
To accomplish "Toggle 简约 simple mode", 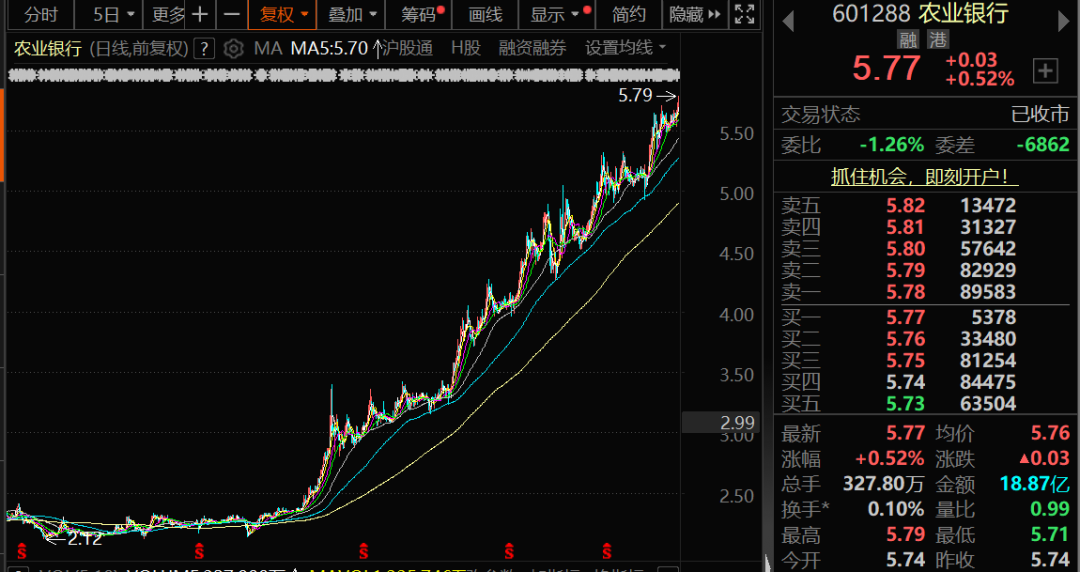I will [629, 14].
